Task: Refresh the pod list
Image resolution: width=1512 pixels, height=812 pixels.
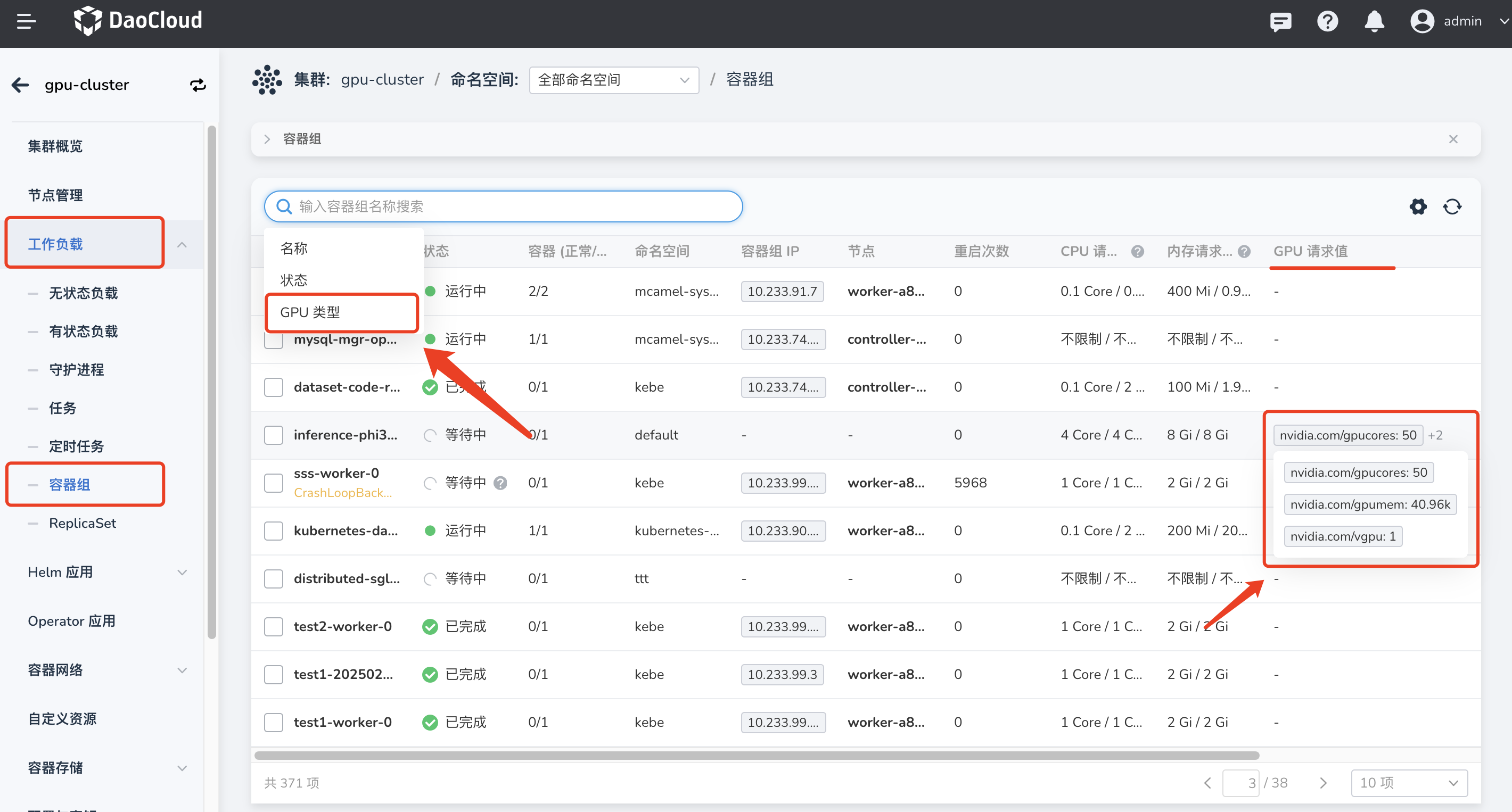Action: [x=1452, y=206]
